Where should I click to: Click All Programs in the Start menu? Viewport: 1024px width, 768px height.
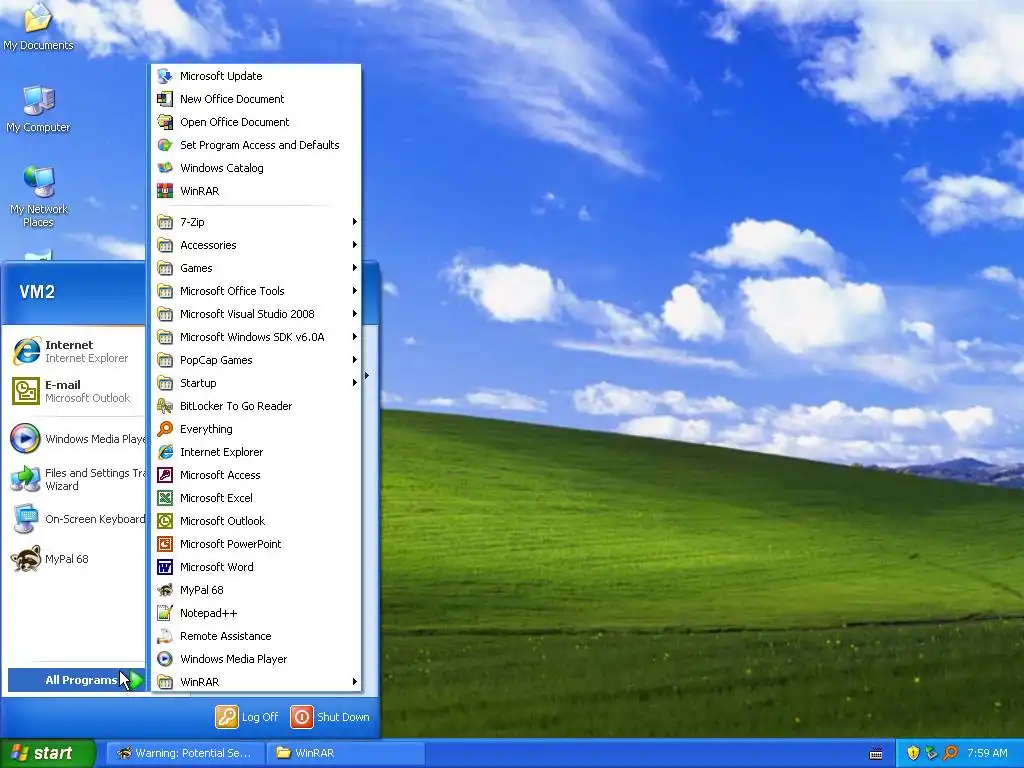point(76,680)
